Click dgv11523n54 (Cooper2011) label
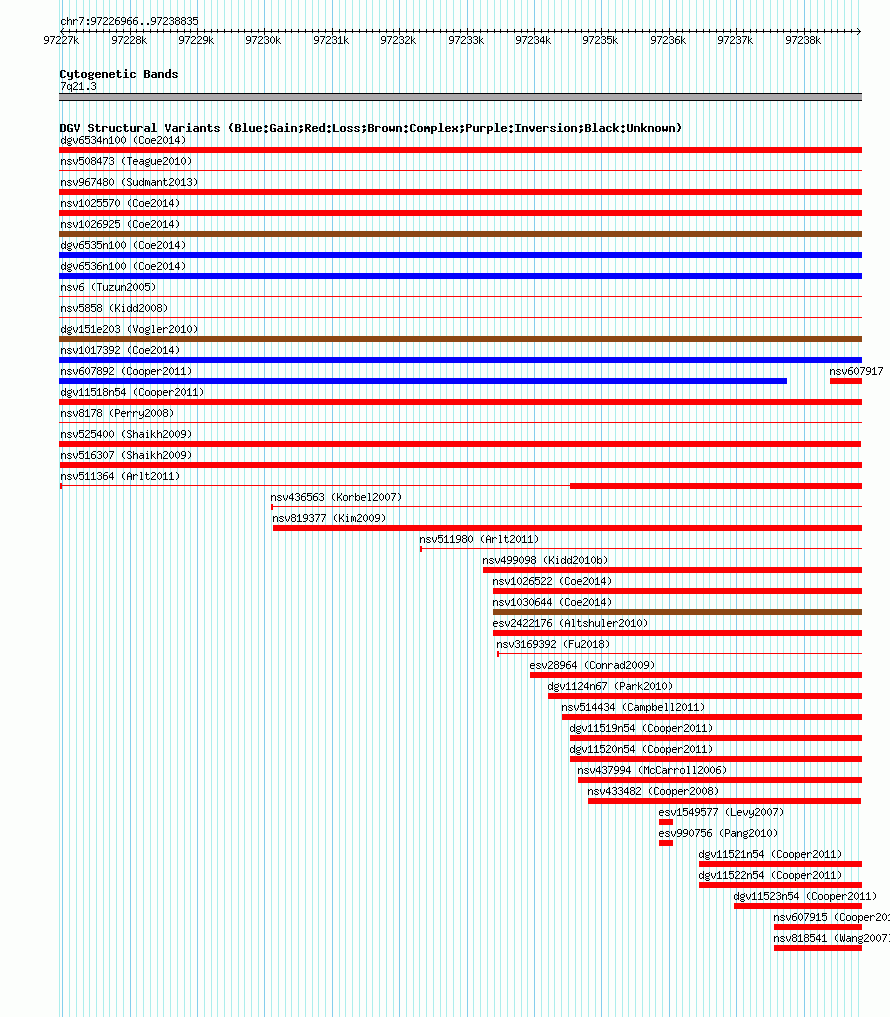 click(x=806, y=896)
